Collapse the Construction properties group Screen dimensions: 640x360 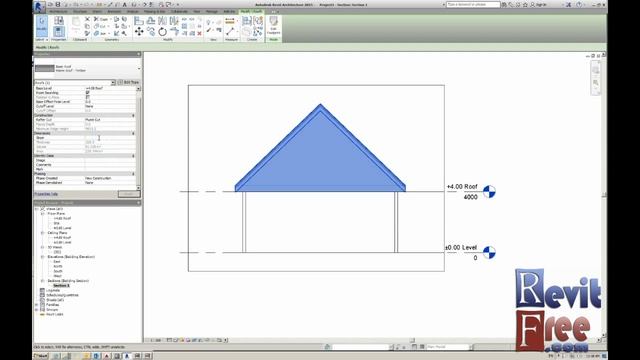point(133,116)
